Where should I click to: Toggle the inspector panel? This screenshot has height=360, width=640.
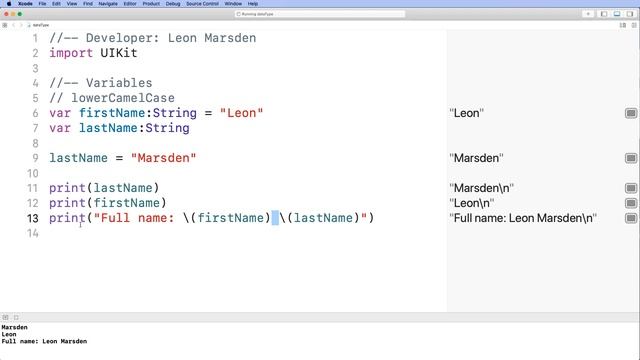click(630, 14)
